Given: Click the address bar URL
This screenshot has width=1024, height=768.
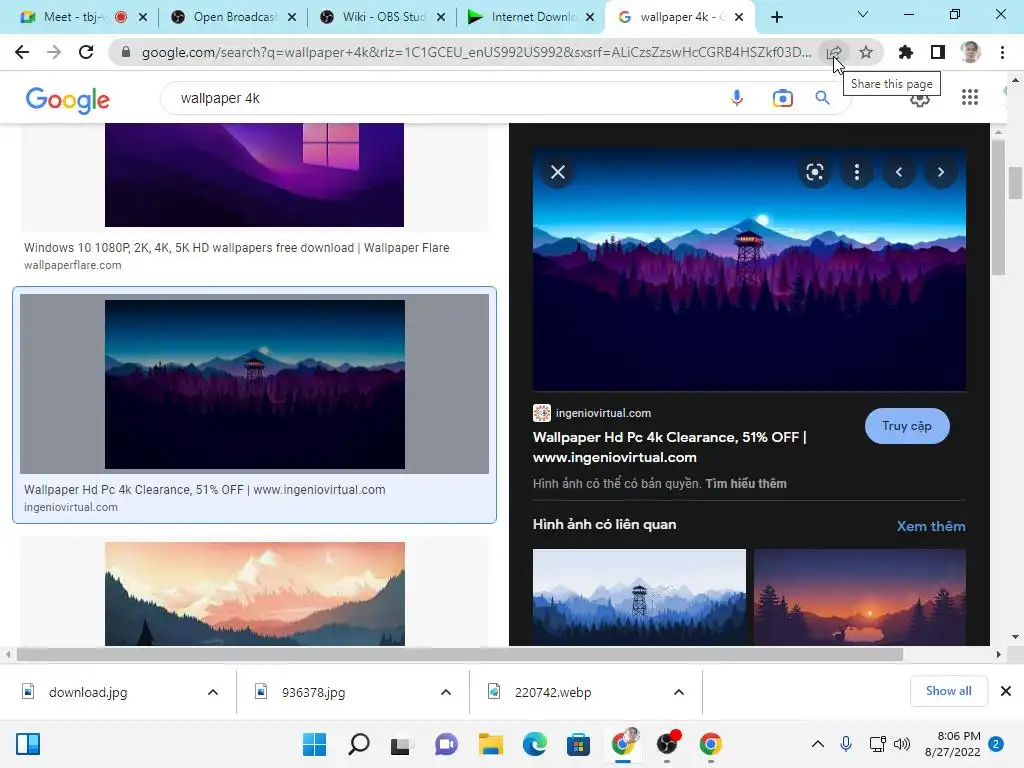Looking at the screenshot, I should [x=475, y=52].
